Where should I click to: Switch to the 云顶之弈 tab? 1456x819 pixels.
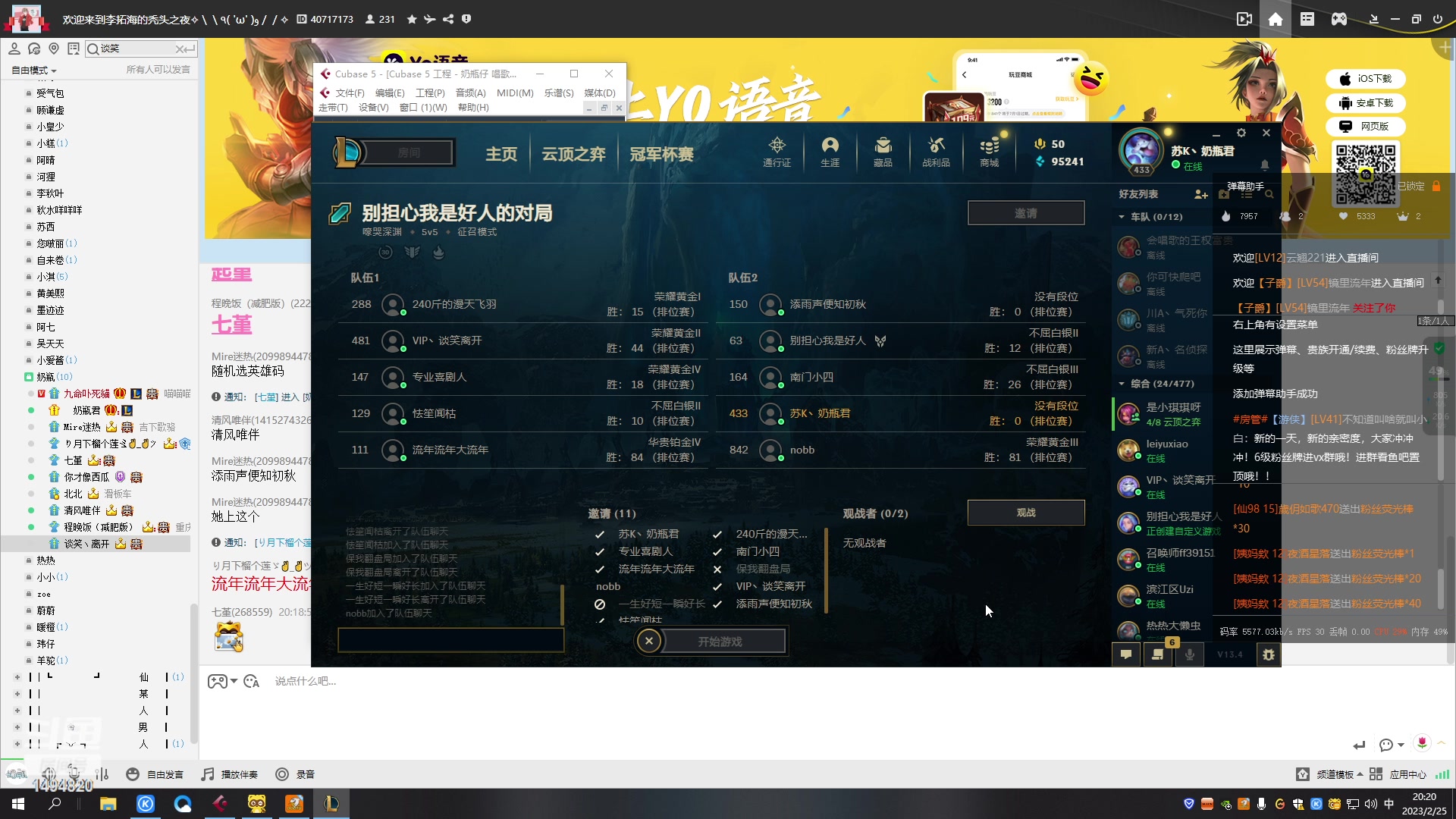(573, 154)
